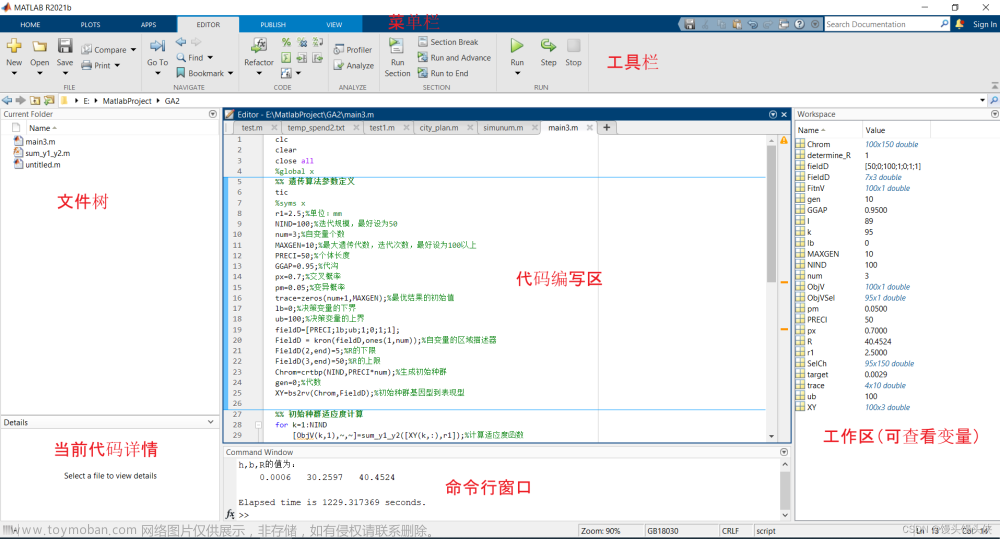This screenshot has width=1000, height=539.
Task: Click the New file icon
Action: (14, 46)
